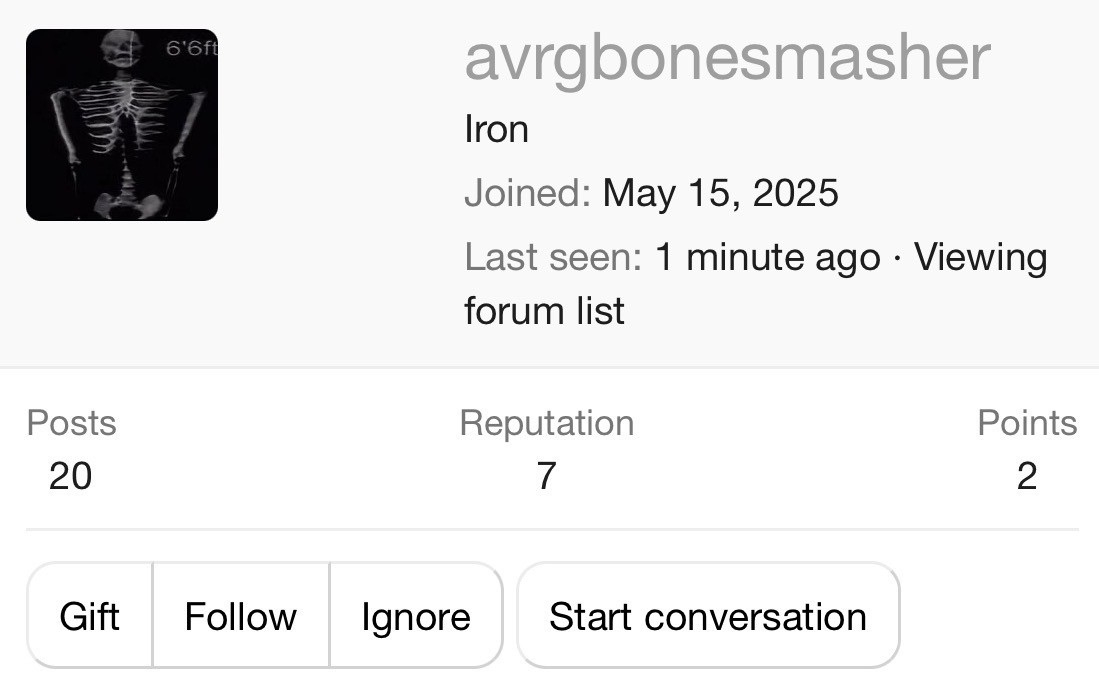Screen dimensions: 1099x699
Task: Open the skeleton avatar image
Action: click(121, 125)
